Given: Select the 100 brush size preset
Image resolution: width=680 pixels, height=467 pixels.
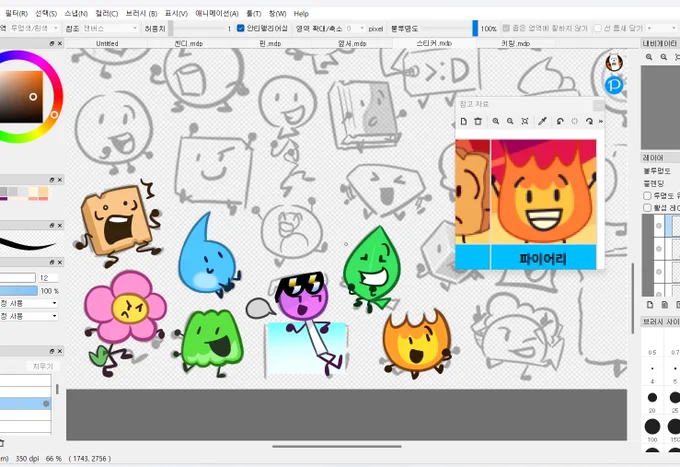Looking at the screenshot, I should click(x=652, y=429).
